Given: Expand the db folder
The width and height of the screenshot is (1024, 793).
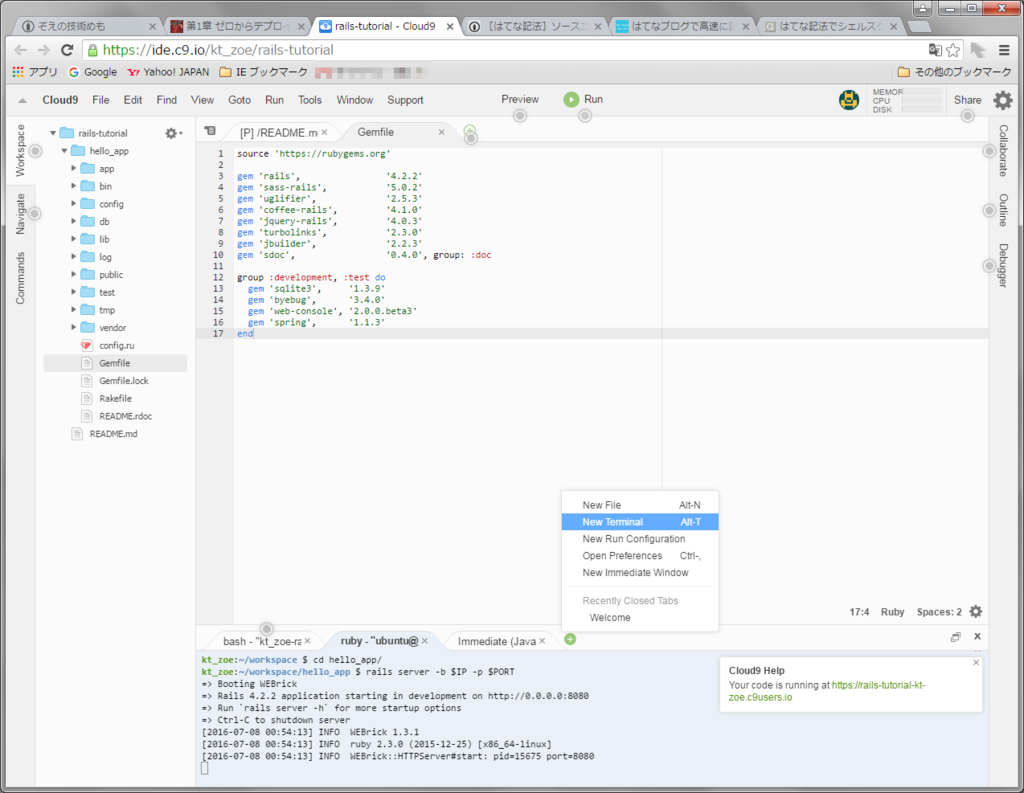Looking at the screenshot, I should point(74,221).
